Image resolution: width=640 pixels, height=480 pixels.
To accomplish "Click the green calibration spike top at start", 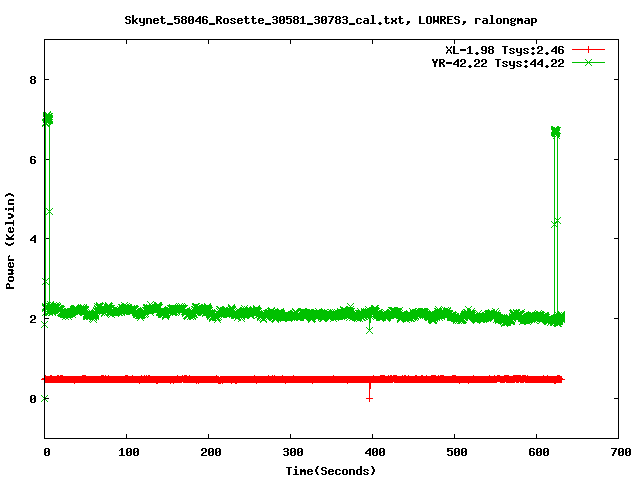I will (48, 118).
